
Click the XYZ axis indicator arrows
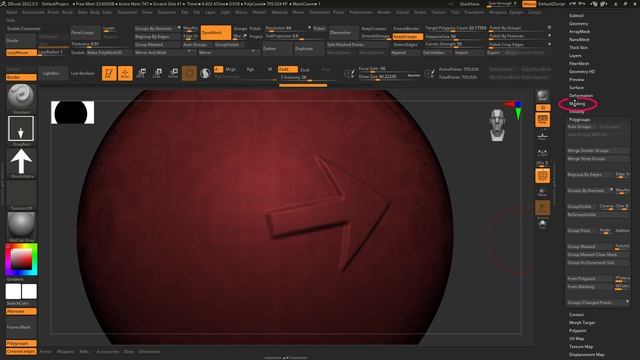[x=513, y=109]
